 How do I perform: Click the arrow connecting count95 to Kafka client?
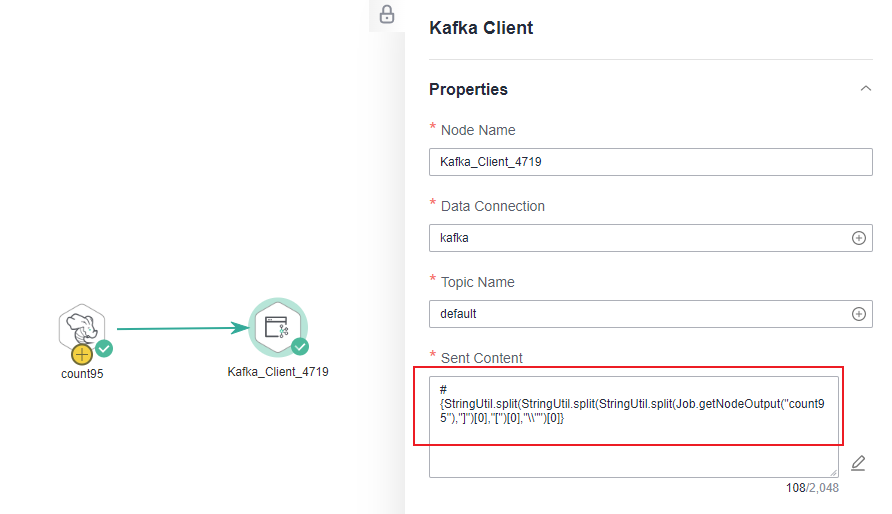point(183,328)
